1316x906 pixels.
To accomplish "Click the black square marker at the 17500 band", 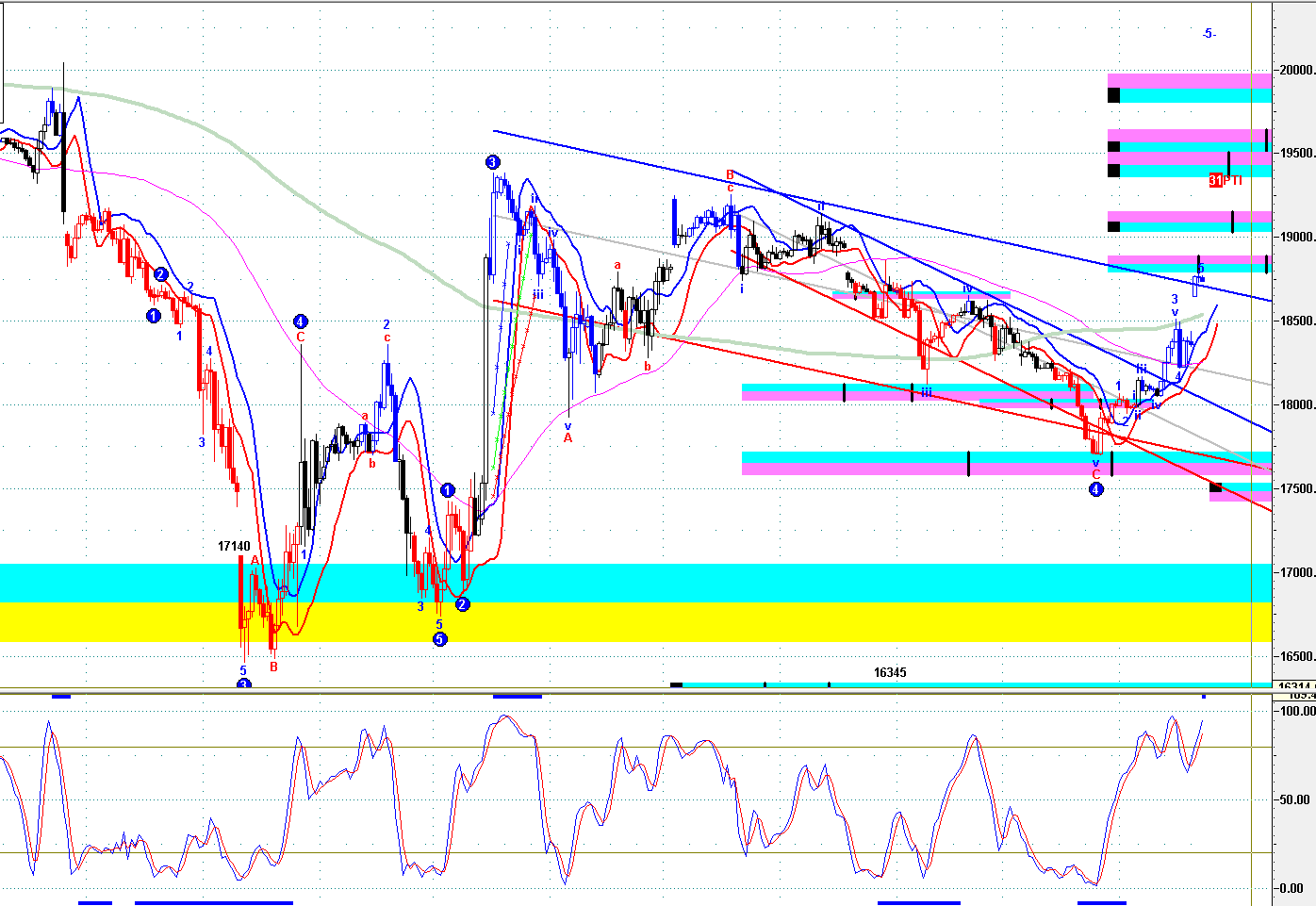I will tap(1215, 487).
